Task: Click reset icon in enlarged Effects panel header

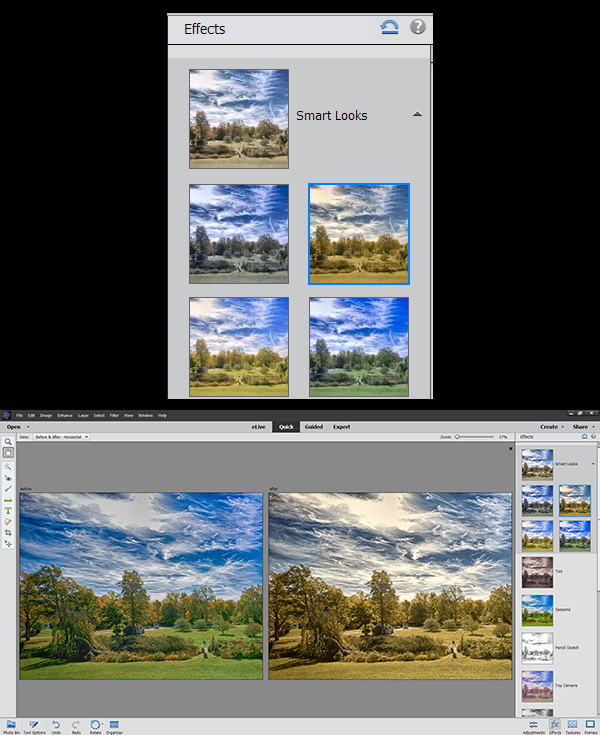Action: [389, 27]
